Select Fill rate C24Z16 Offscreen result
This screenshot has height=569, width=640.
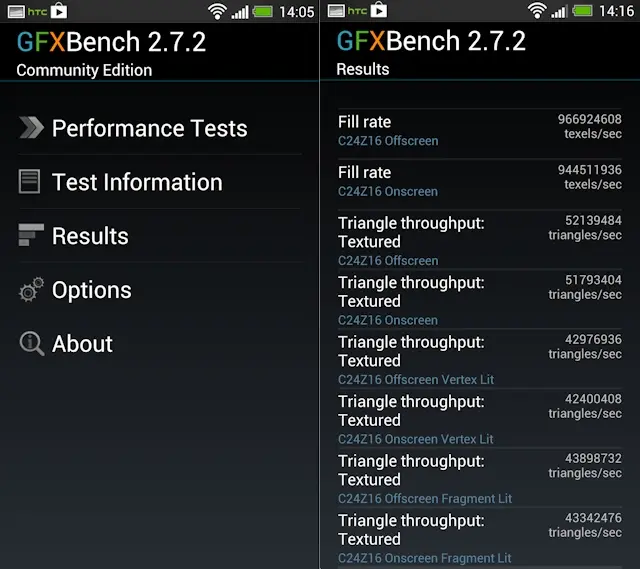479,131
